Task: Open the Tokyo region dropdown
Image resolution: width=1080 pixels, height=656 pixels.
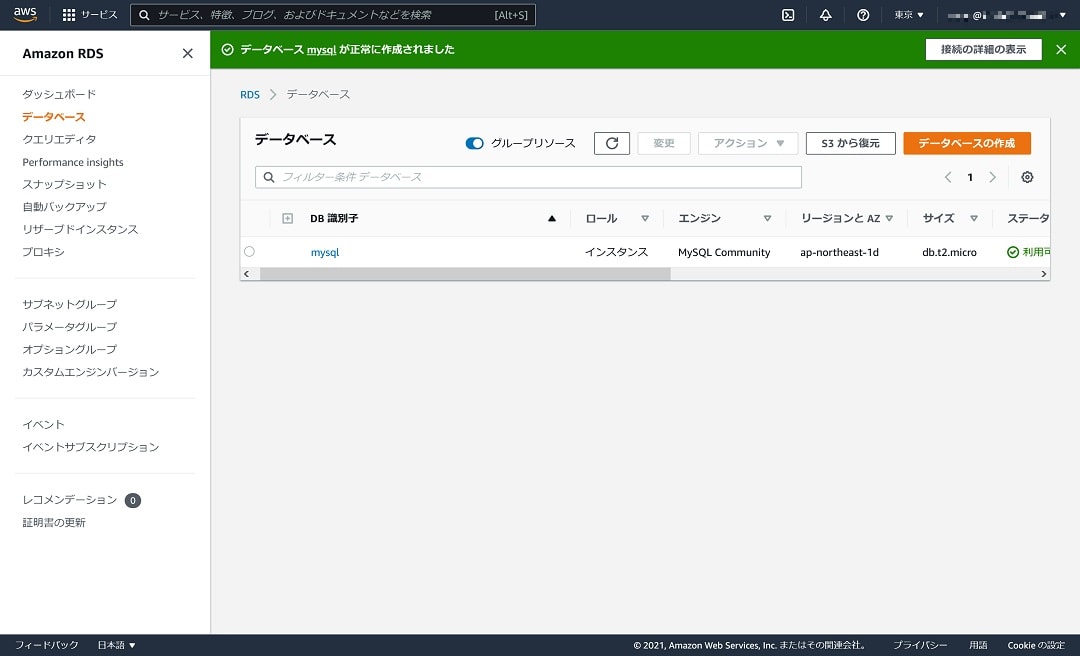Action: coord(908,14)
